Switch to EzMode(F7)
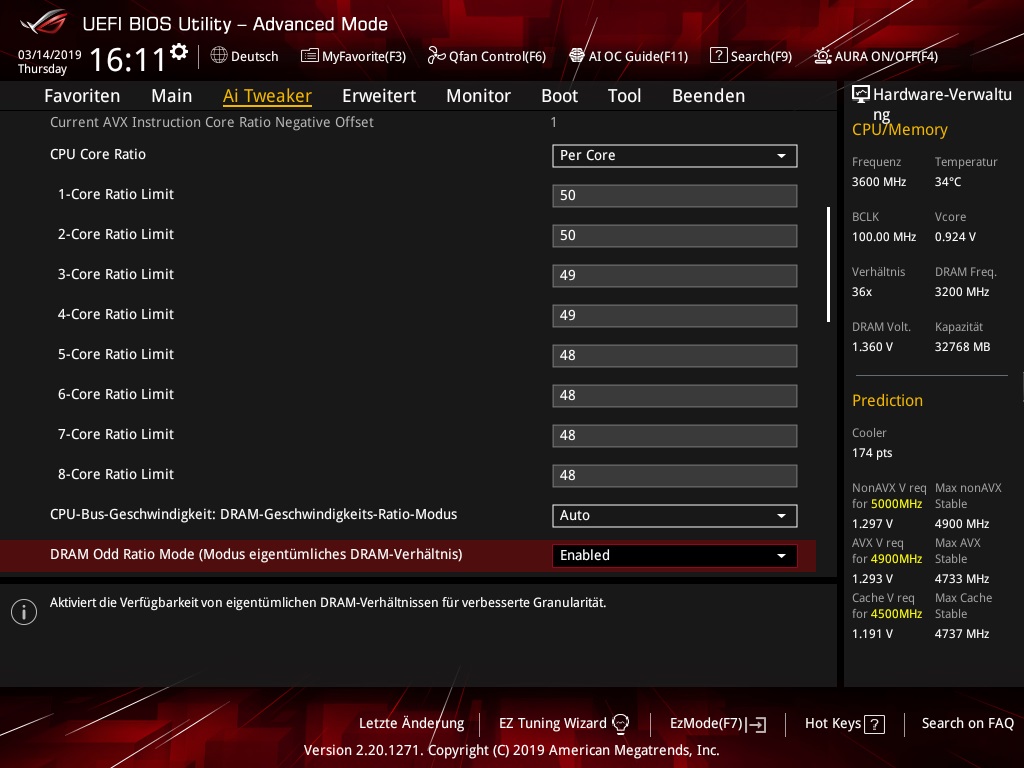Screen dimensions: 1024x768 tap(718, 724)
